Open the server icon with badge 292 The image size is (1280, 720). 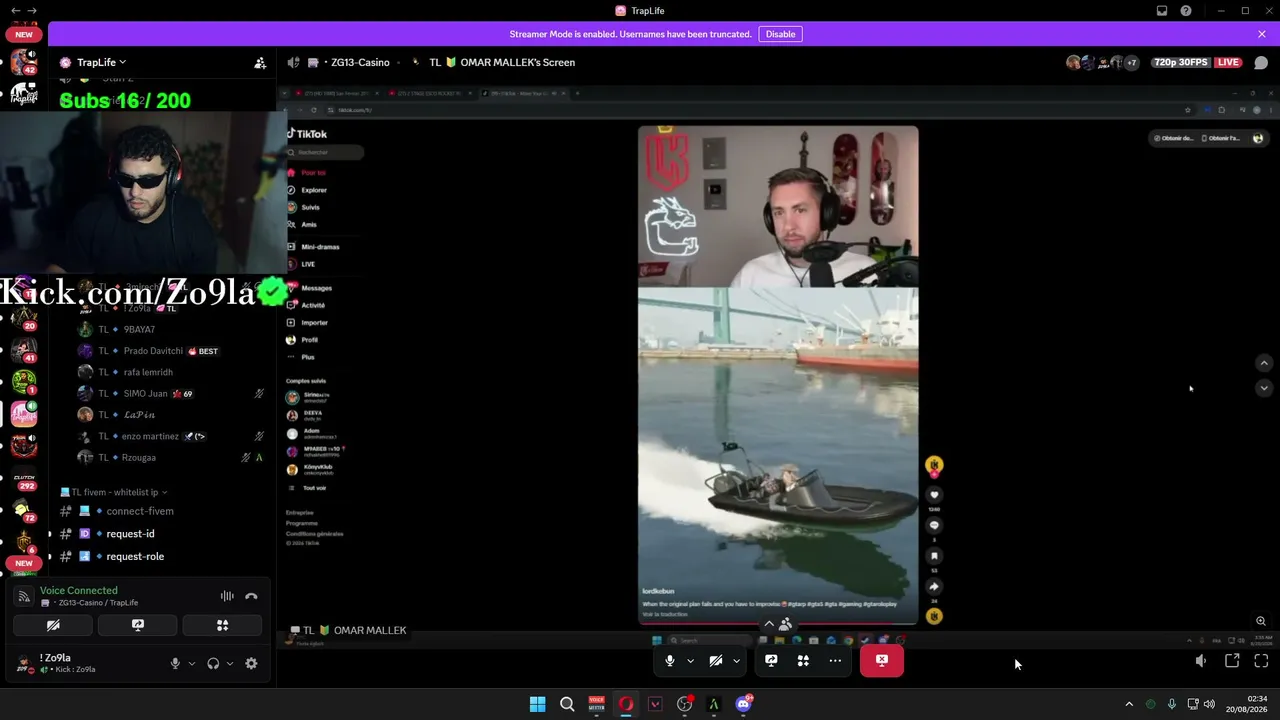coord(24,479)
